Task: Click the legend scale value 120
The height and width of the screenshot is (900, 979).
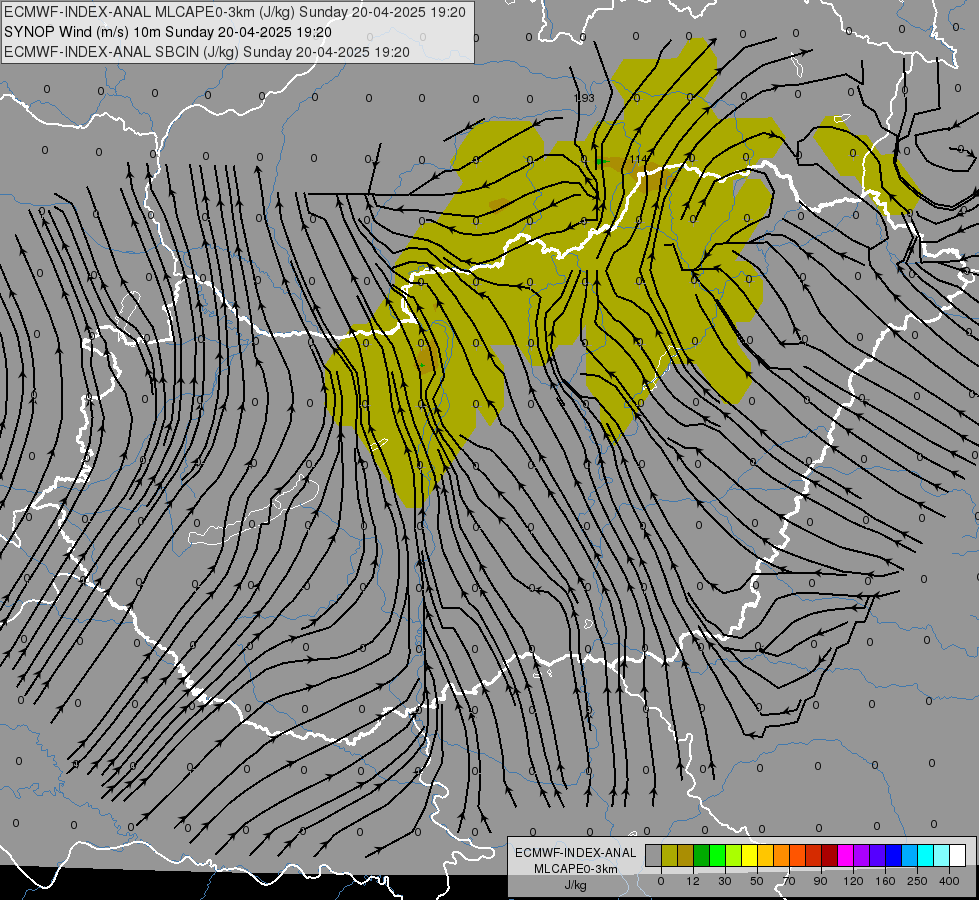Action: click(853, 881)
